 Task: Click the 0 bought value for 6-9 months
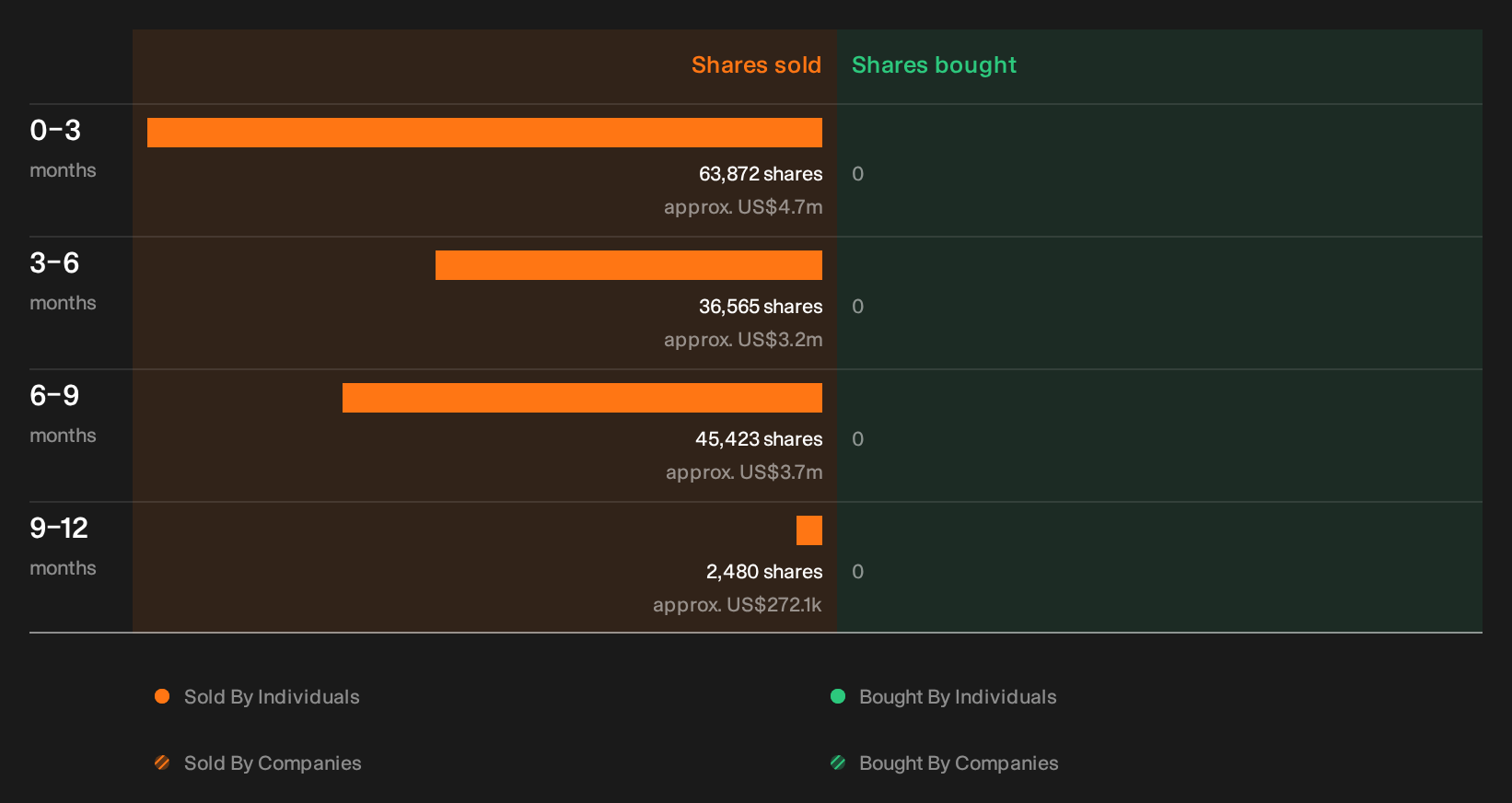[x=857, y=439]
